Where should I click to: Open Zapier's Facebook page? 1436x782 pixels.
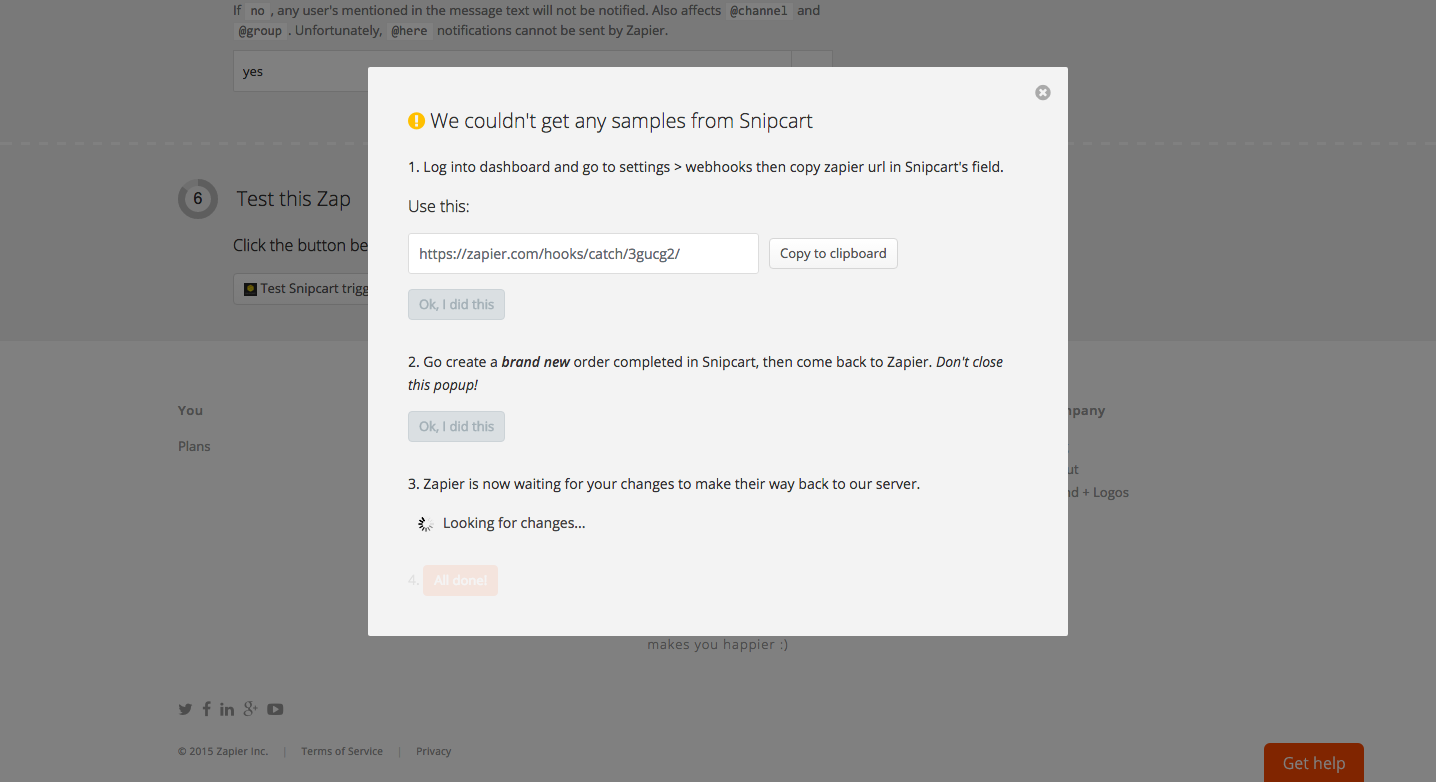pos(206,709)
